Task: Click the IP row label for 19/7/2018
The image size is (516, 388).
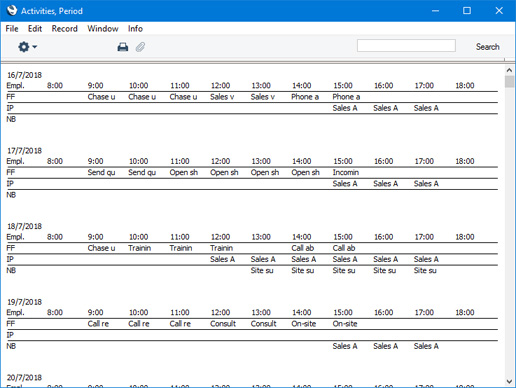Action: (10, 335)
